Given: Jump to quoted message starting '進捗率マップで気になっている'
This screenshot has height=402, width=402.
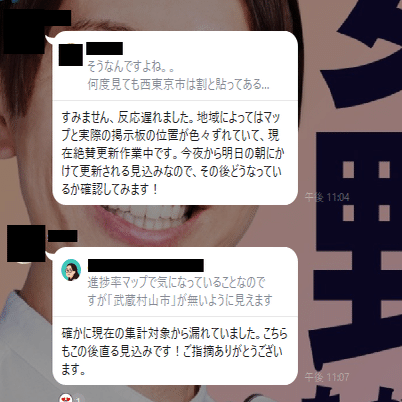Looking at the screenshot, I should (x=176, y=283).
